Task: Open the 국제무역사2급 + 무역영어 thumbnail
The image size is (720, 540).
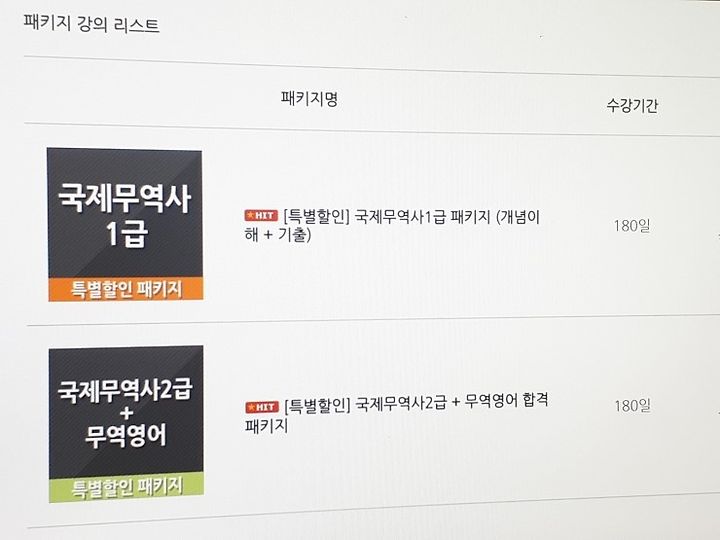Action: [x=126, y=424]
